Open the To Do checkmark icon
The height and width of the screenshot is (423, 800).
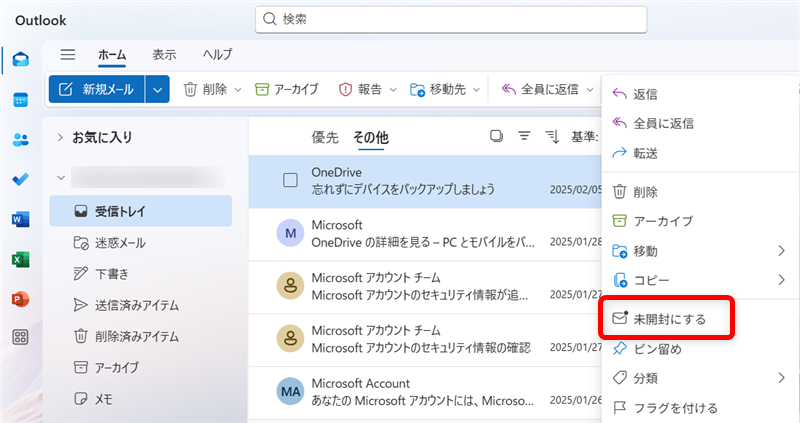[20, 179]
